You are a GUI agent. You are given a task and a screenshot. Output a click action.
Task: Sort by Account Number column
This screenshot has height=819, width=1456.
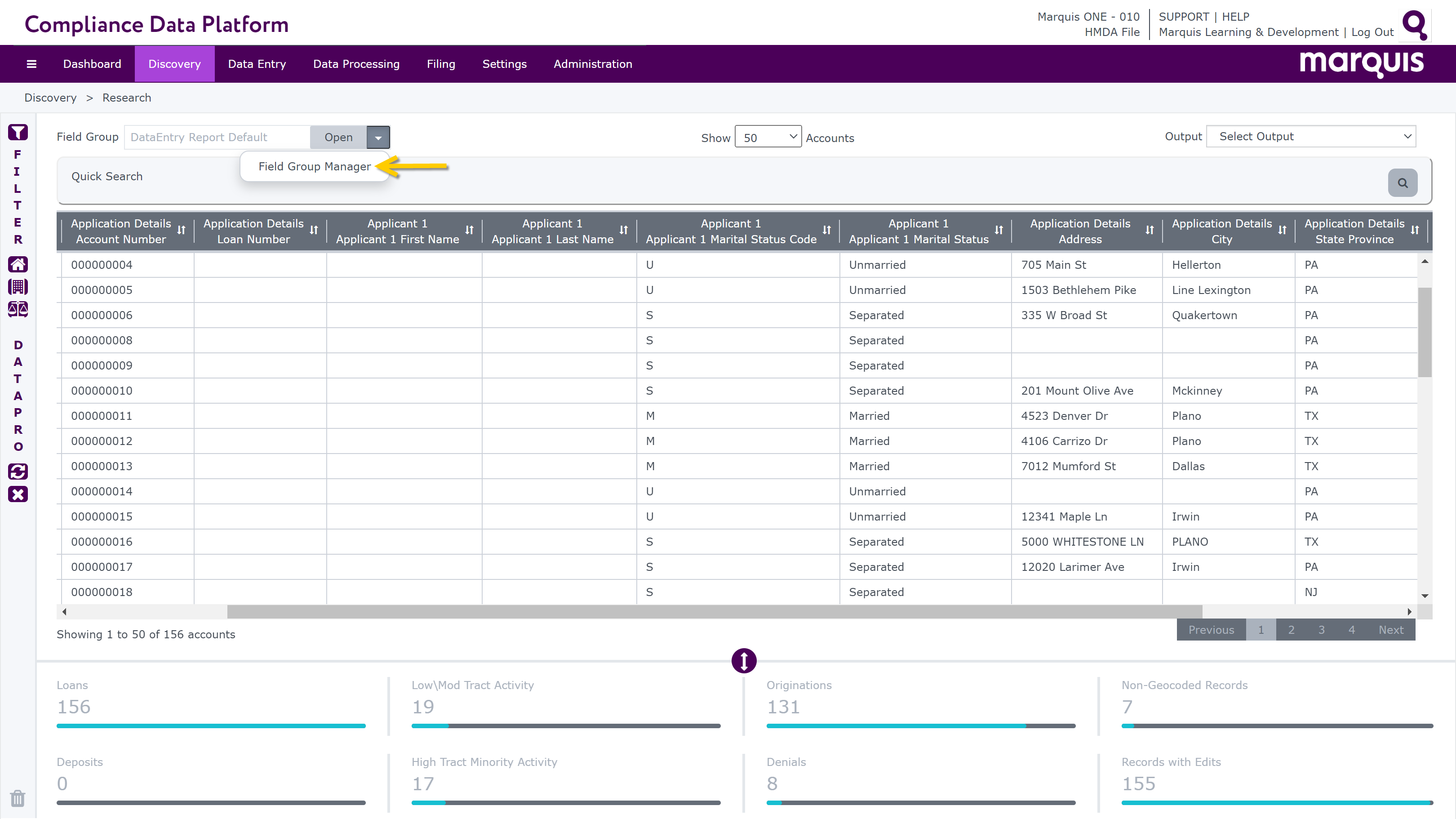coord(181,230)
